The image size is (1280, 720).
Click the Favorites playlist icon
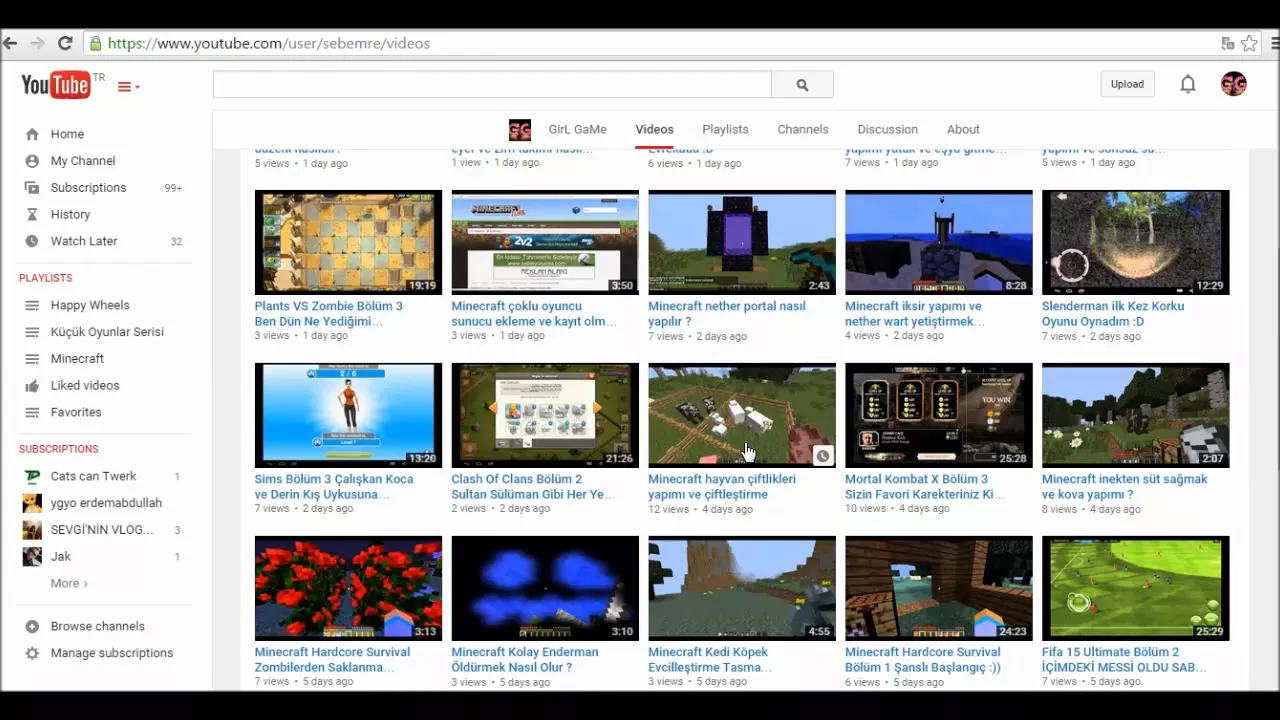pyautogui.click(x=32, y=412)
